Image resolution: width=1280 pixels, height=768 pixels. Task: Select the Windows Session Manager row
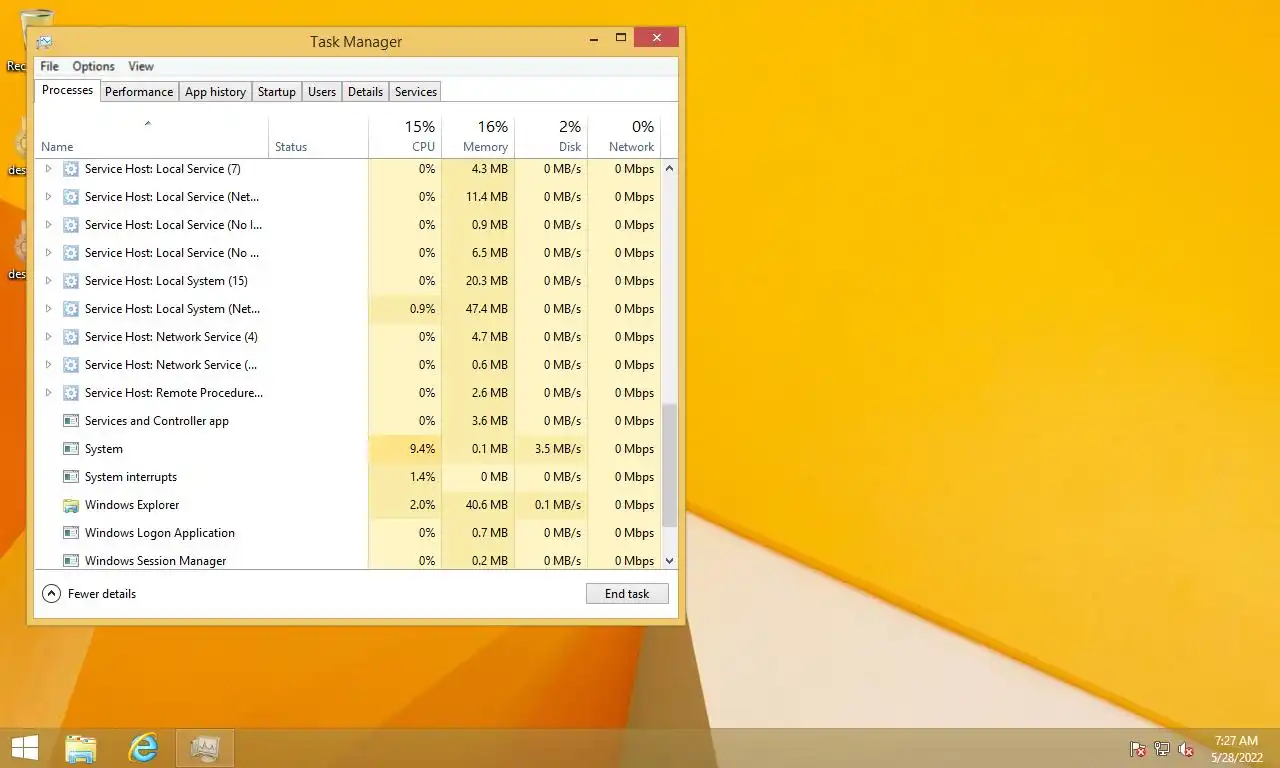point(348,560)
